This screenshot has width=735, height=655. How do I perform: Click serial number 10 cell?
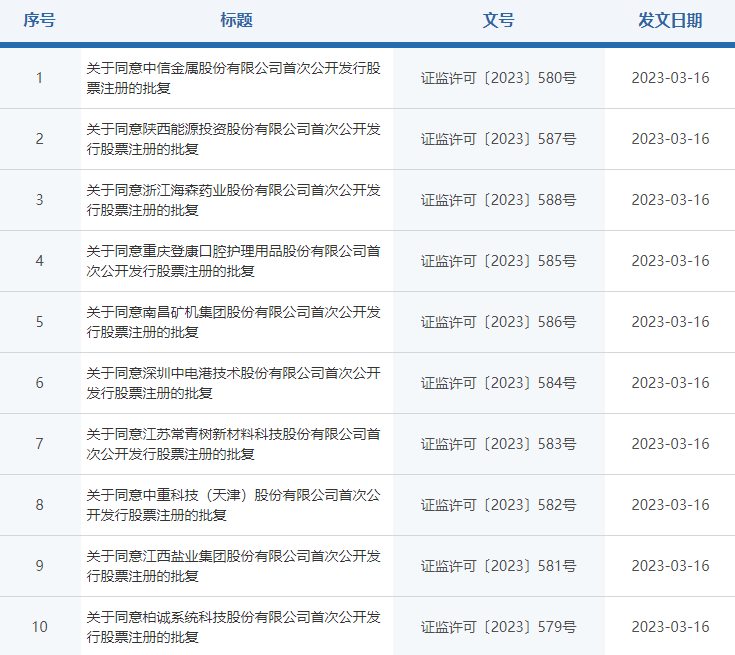click(x=39, y=626)
